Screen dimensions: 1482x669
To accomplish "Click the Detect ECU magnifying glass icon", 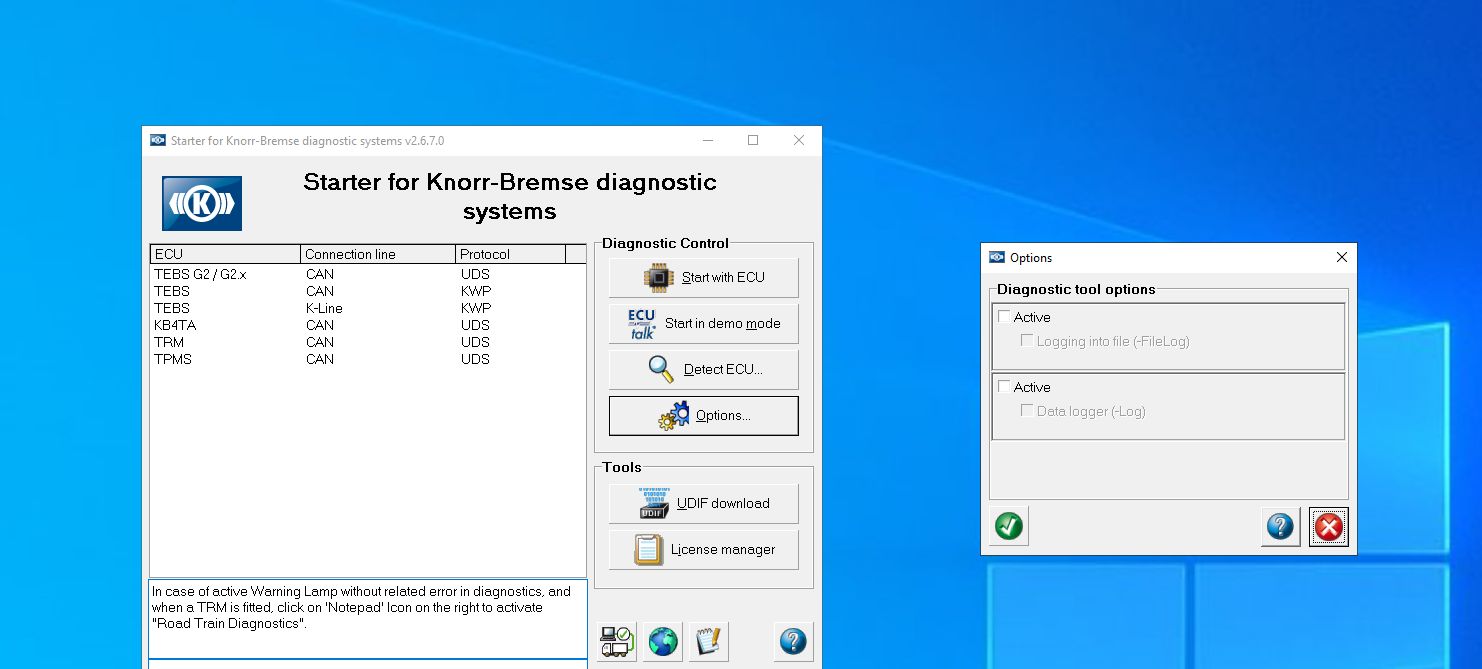I will (658, 369).
